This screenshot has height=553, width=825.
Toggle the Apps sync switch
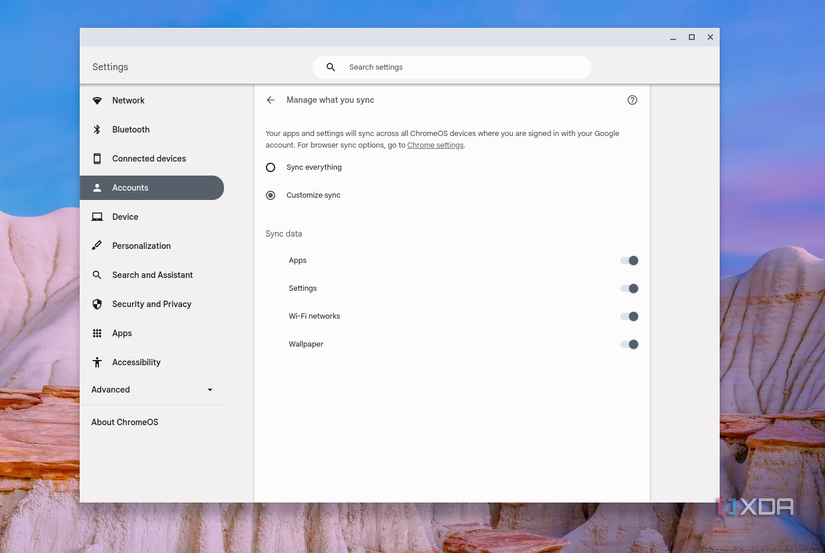(629, 260)
